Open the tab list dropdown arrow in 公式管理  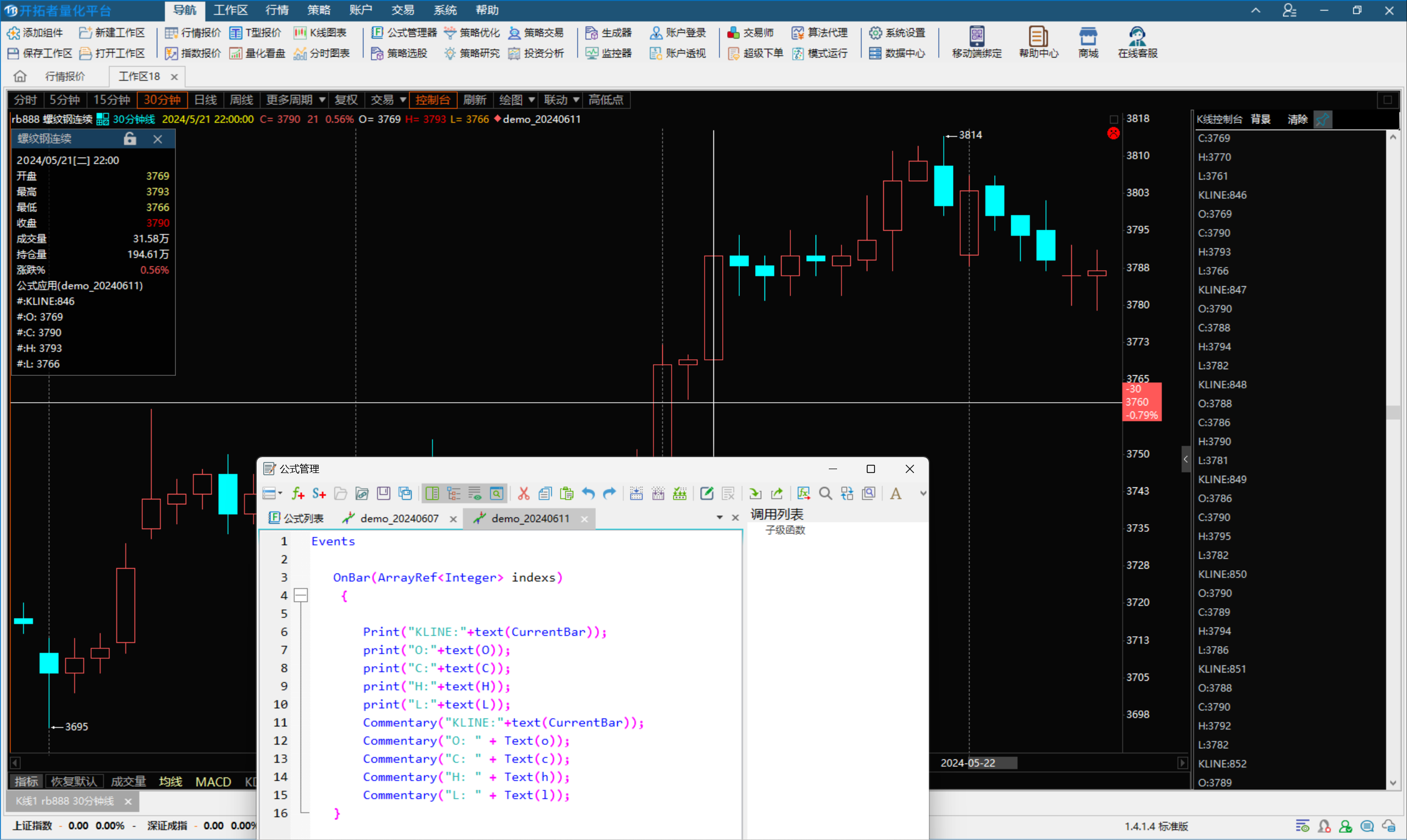[719, 518]
